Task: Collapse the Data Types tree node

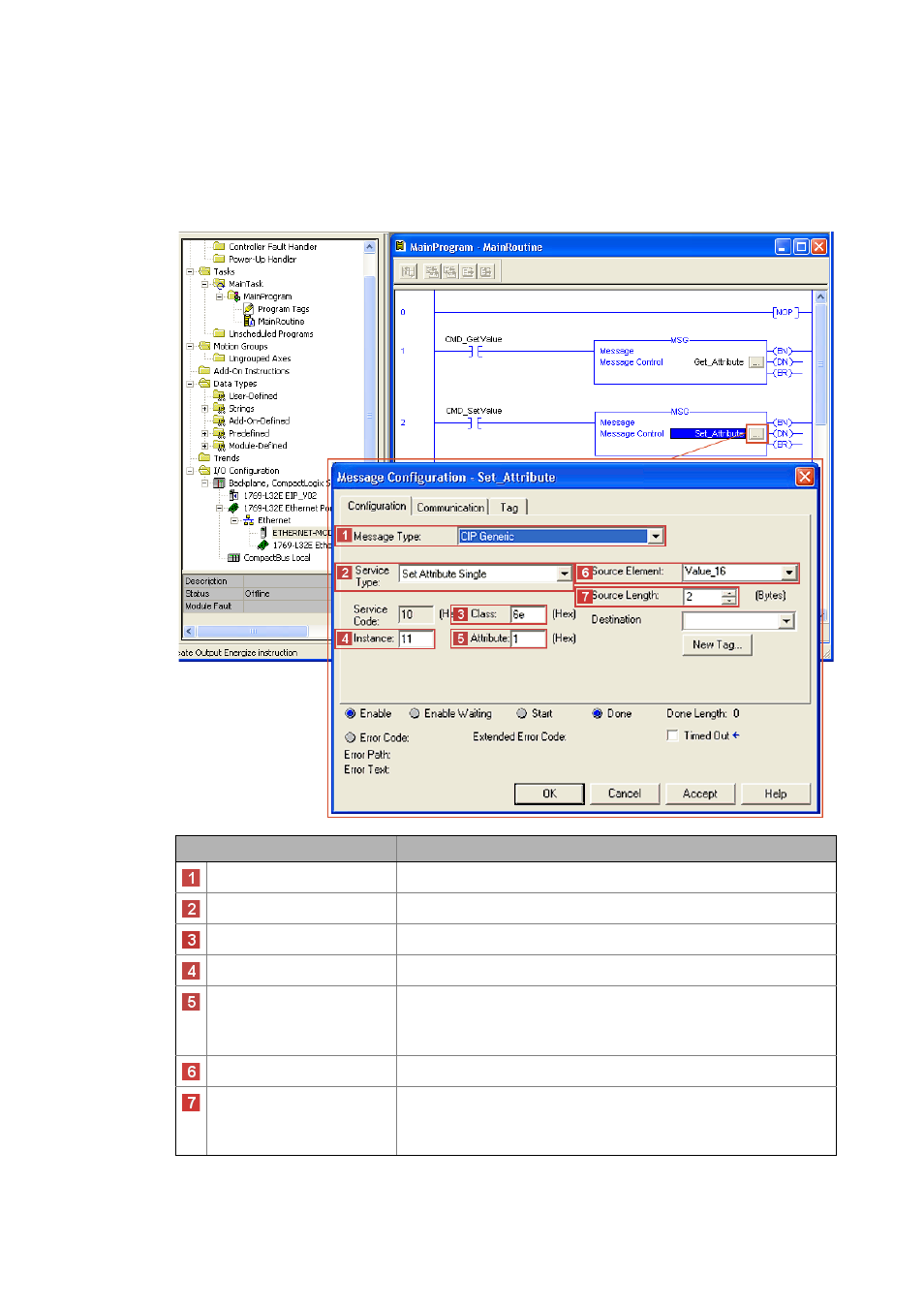Action: [190, 383]
